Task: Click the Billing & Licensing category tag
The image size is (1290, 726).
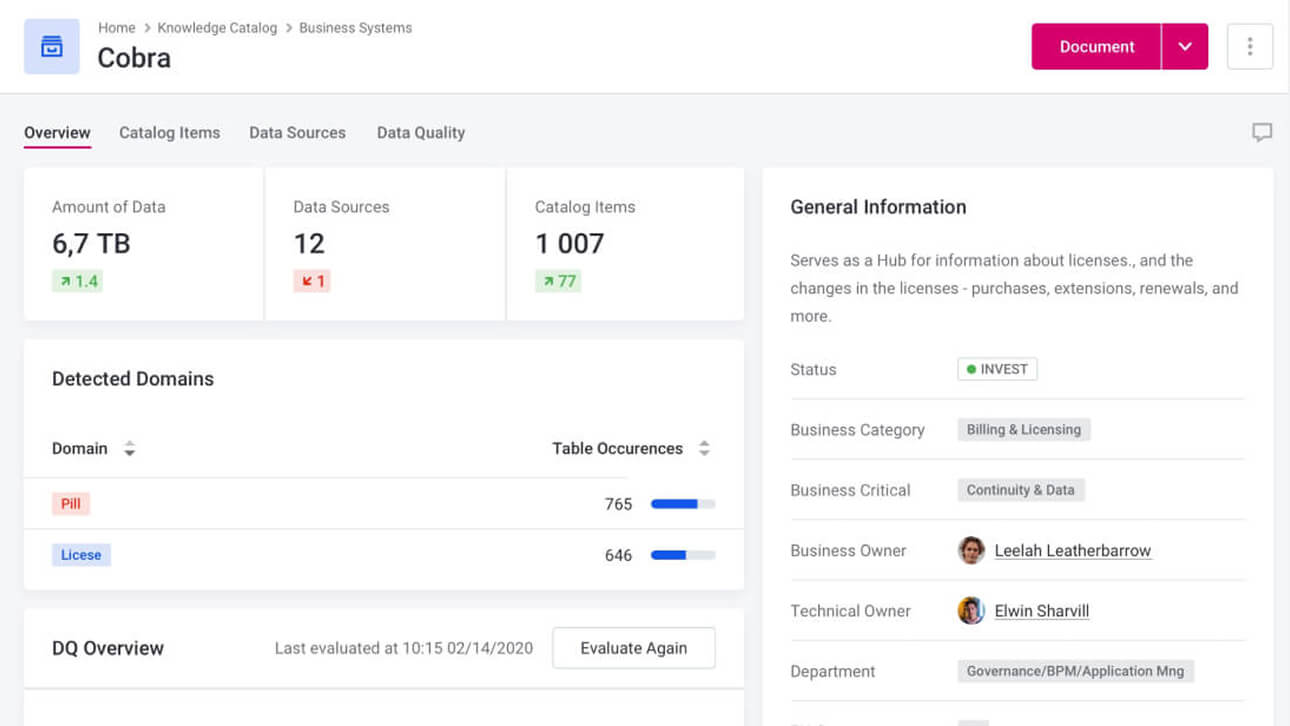Action: click(1023, 430)
